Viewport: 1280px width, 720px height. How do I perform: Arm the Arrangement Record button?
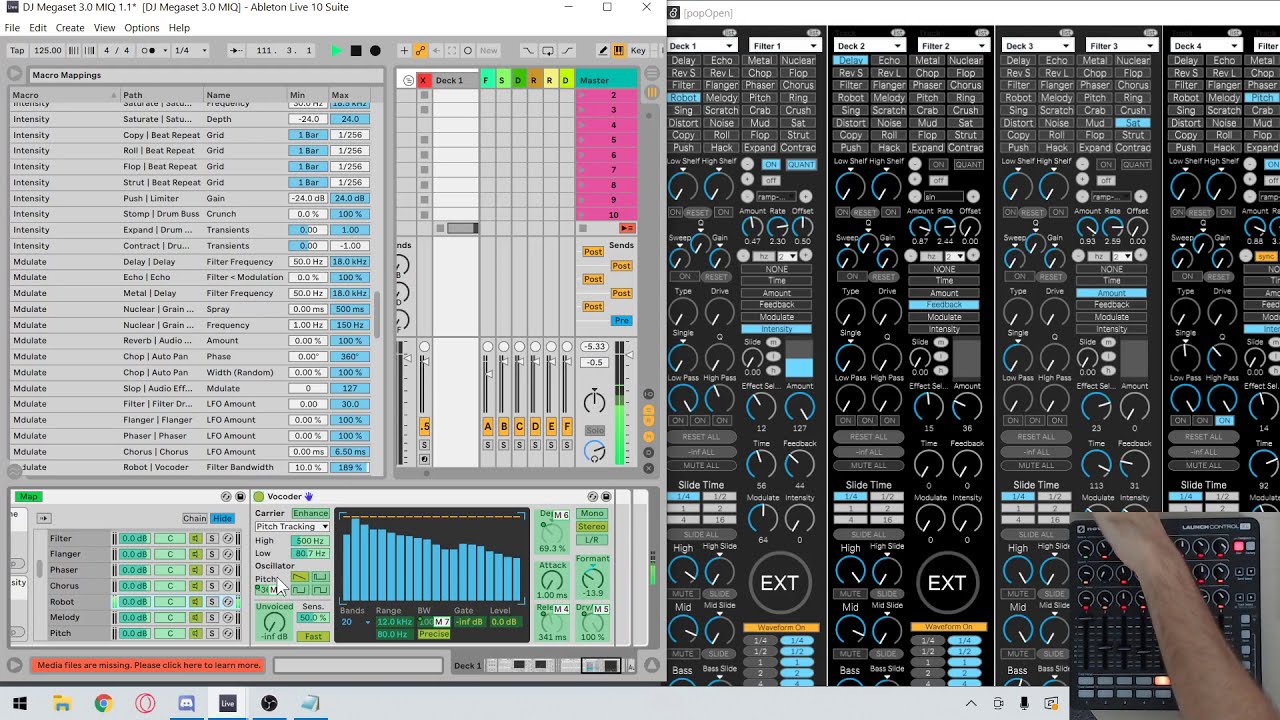point(375,50)
